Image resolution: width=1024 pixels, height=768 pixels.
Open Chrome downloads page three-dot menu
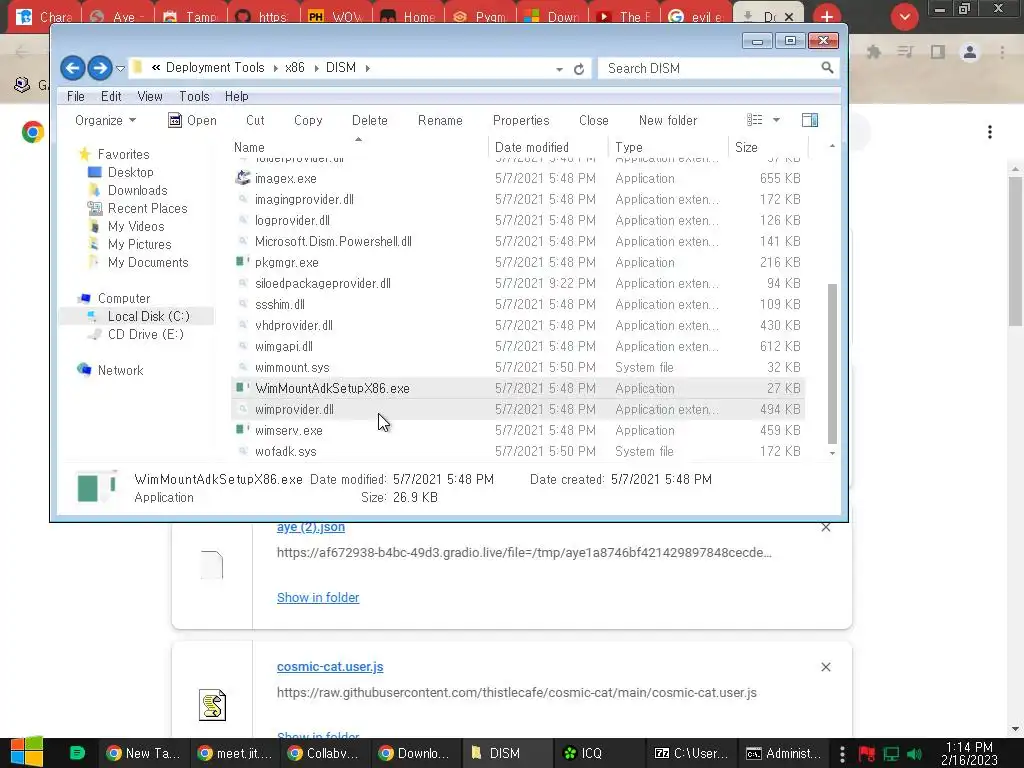pyautogui.click(x=990, y=132)
